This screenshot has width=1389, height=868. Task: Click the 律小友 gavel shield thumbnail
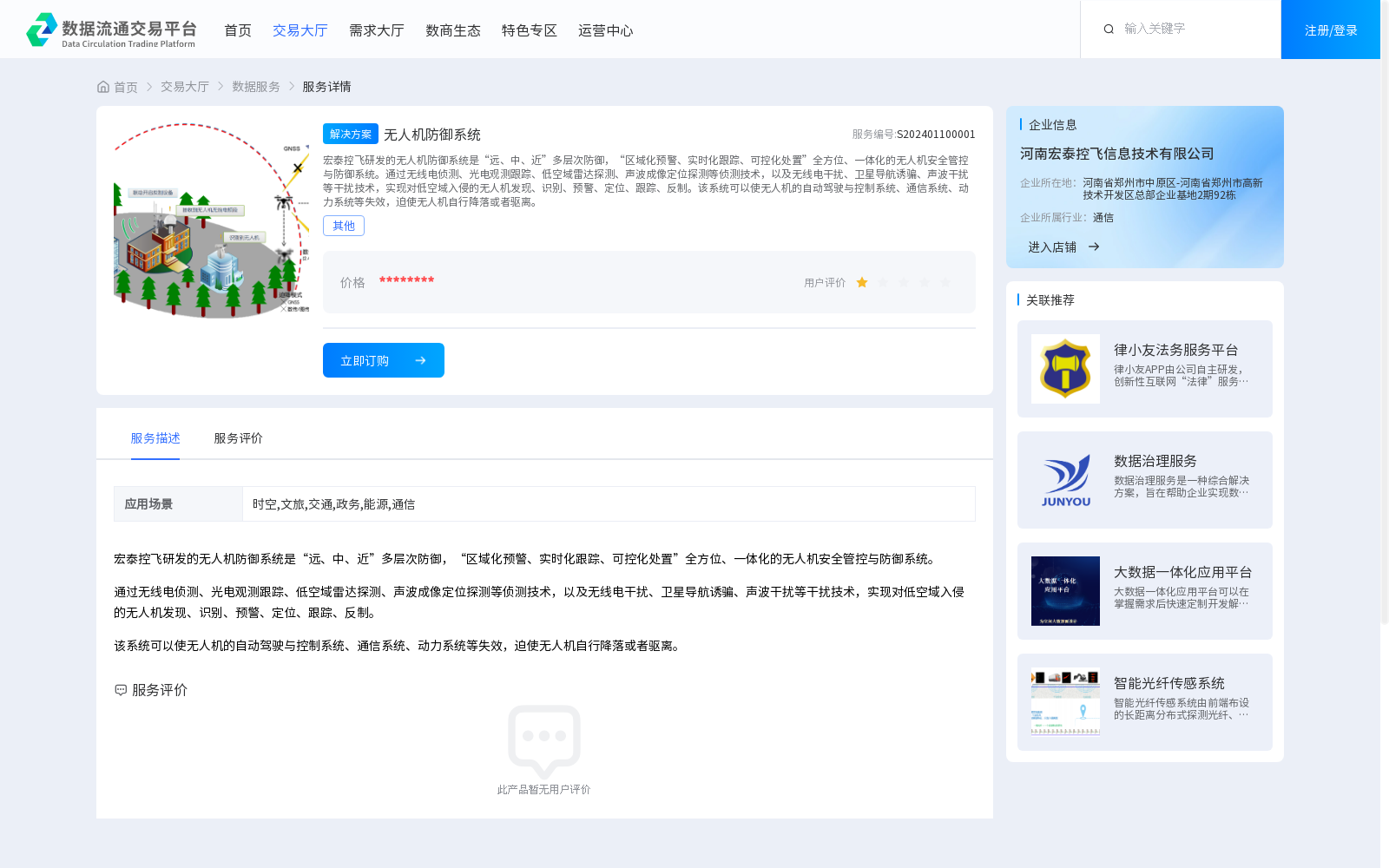coord(1065,369)
